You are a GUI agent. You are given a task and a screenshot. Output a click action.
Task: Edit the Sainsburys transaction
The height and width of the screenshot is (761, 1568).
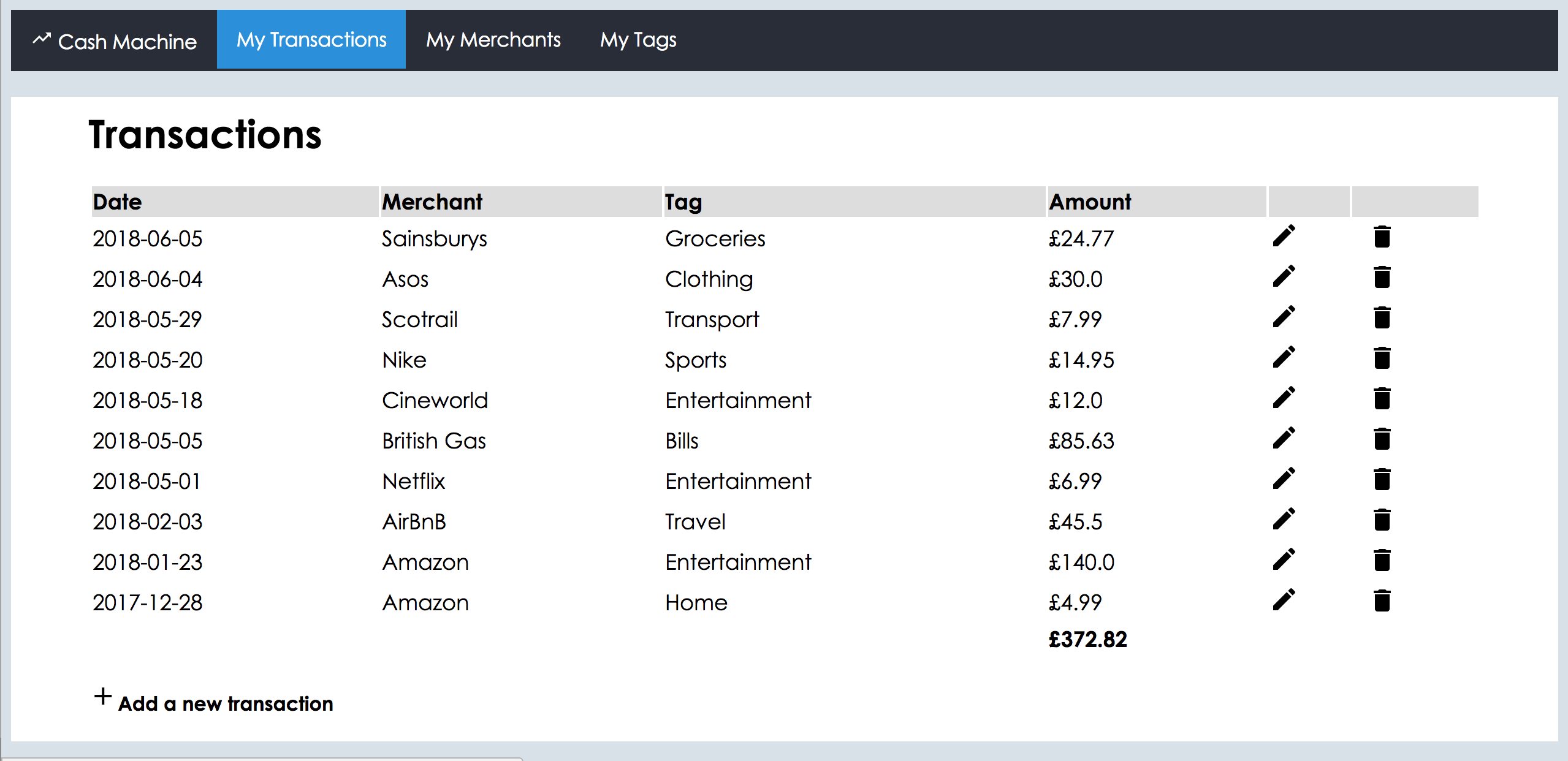point(1284,236)
